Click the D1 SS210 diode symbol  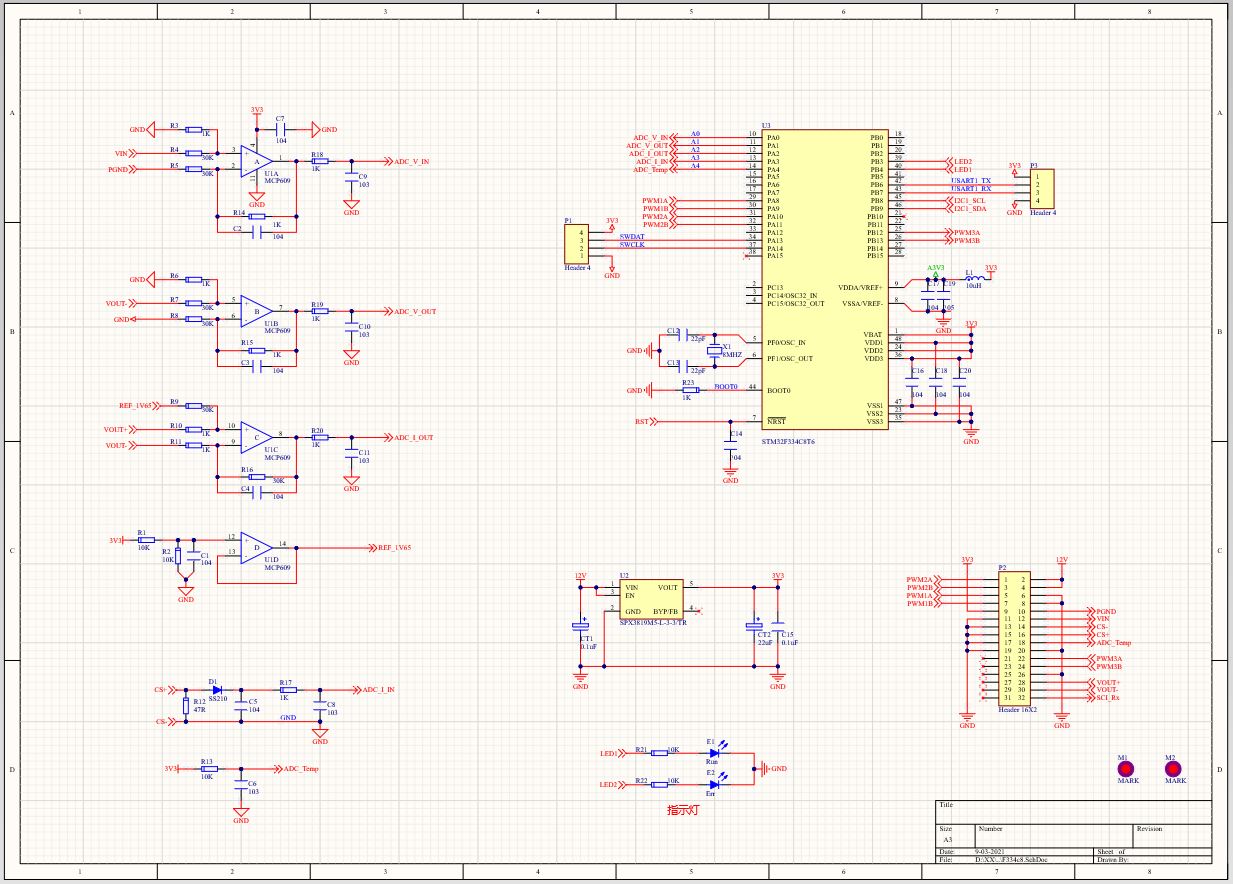[x=214, y=690]
